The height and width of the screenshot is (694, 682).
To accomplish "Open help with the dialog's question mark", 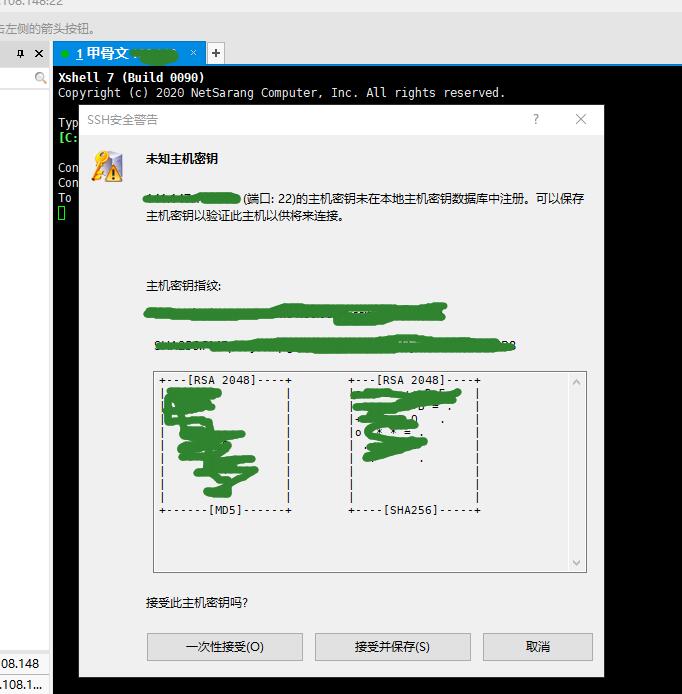I will 536,119.
